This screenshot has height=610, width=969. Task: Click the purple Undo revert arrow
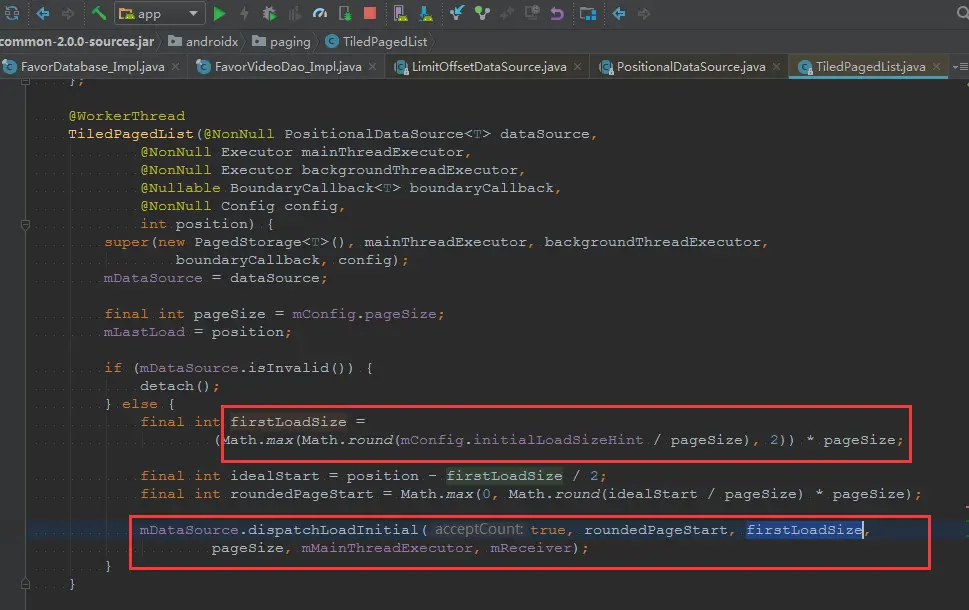(557, 14)
